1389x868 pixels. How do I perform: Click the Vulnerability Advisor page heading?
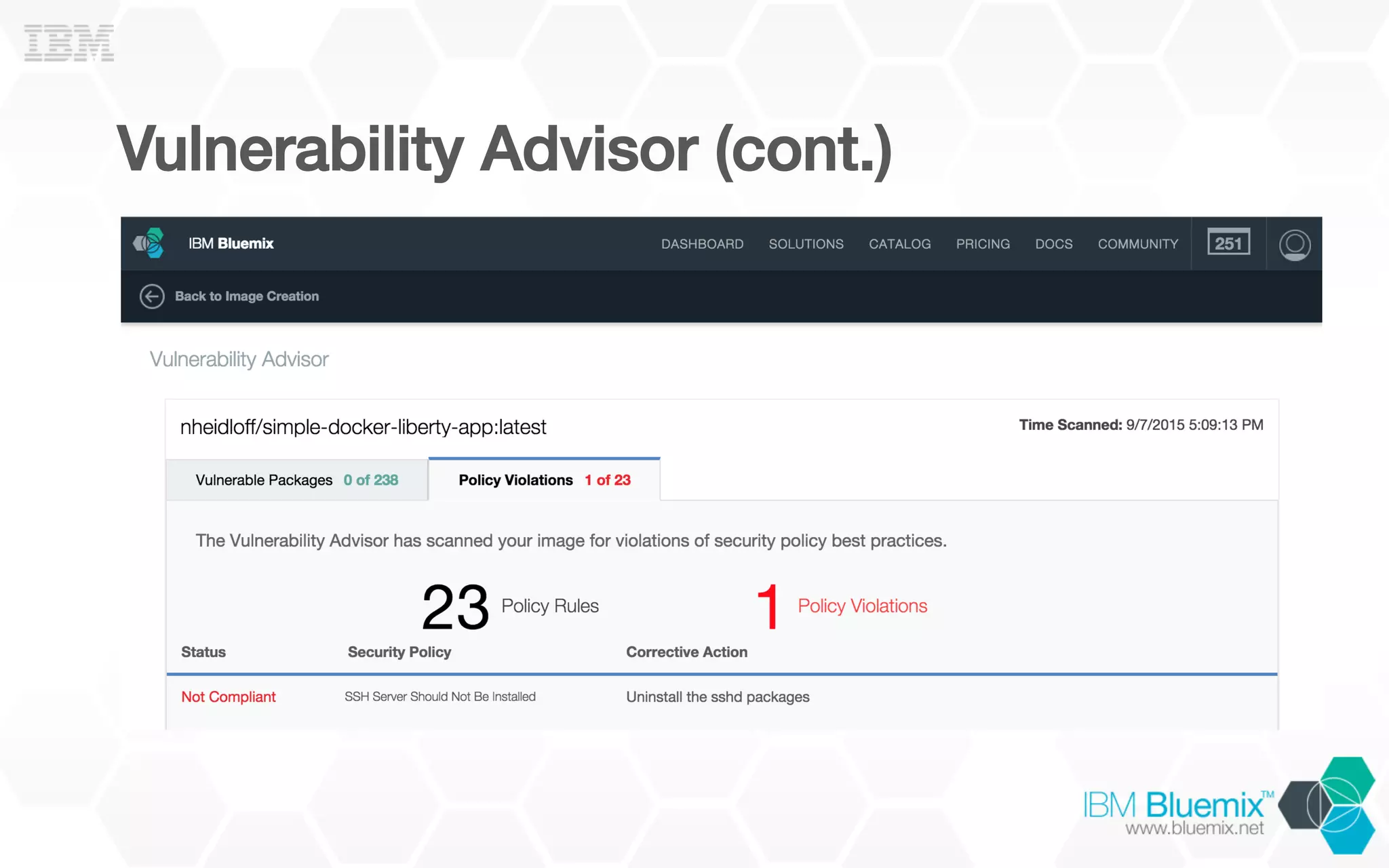coord(239,359)
